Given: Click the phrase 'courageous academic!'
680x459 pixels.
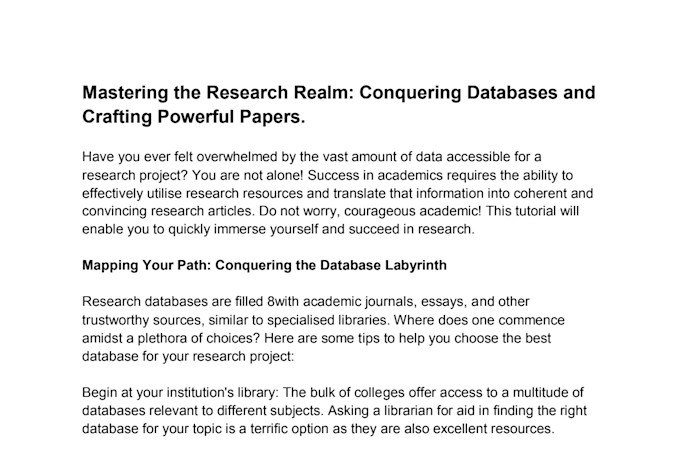Looking at the screenshot, I should [x=412, y=211].
